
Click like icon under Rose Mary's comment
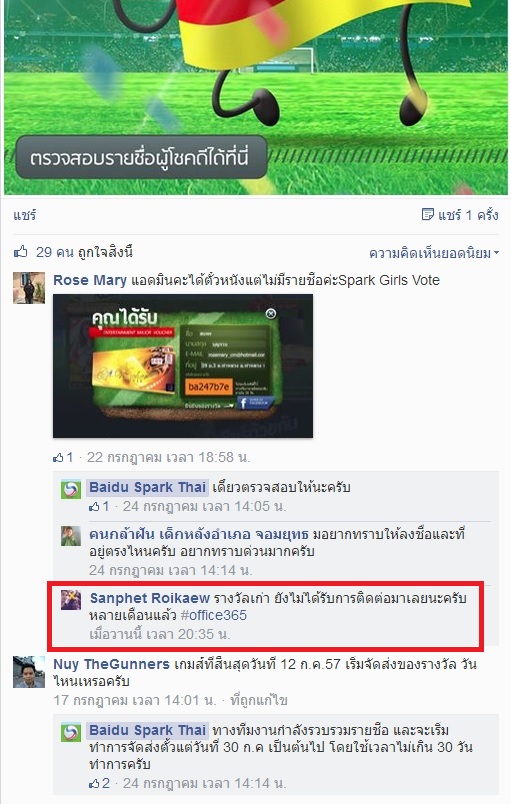(x=58, y=457)
